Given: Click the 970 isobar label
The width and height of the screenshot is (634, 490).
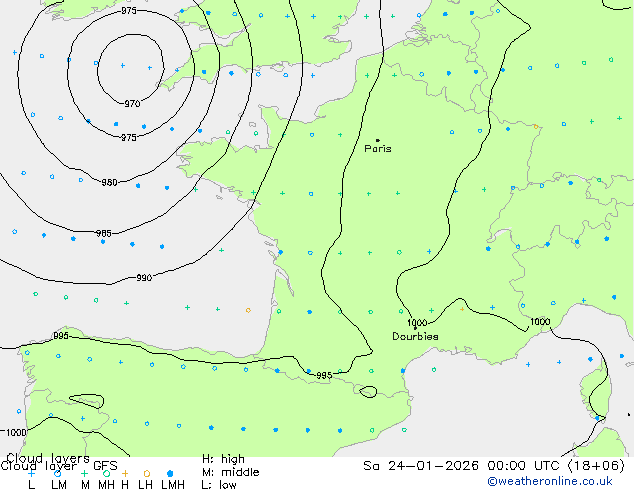Looking at the screenshot, I should [x=132, y=104].
